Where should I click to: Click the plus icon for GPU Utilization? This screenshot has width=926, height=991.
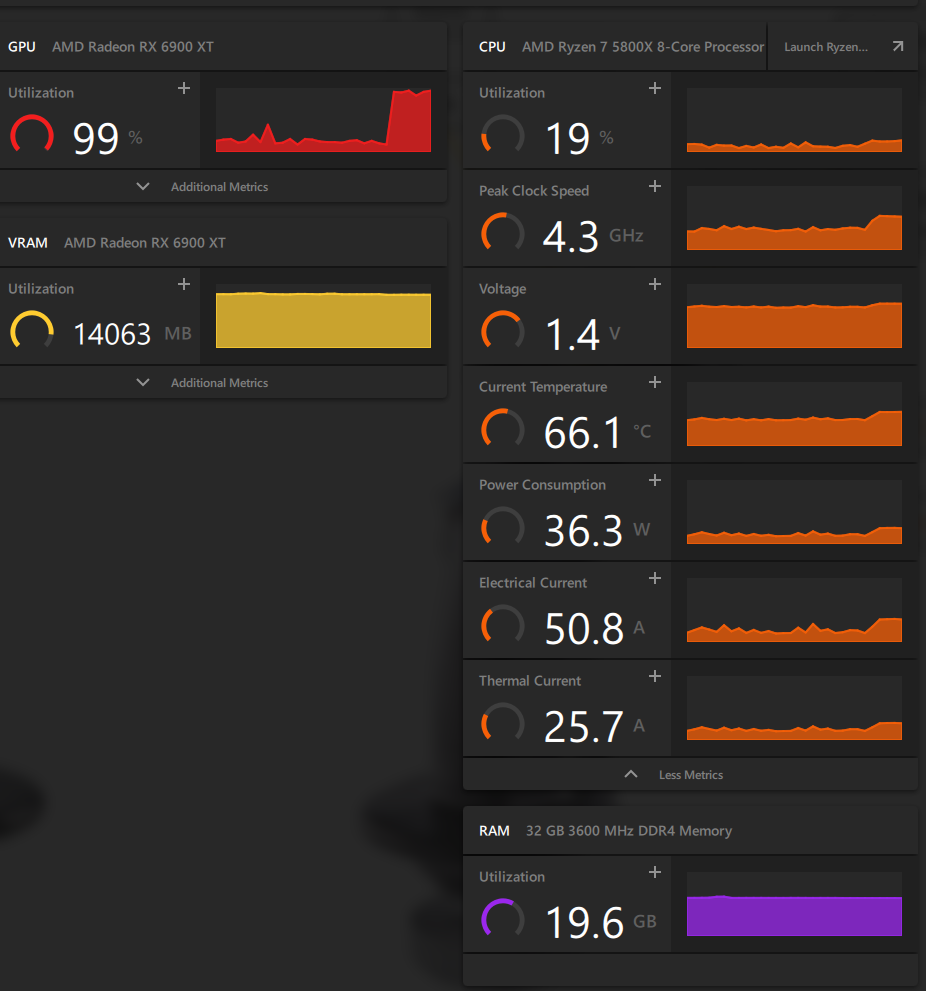(x=184, y=88)
